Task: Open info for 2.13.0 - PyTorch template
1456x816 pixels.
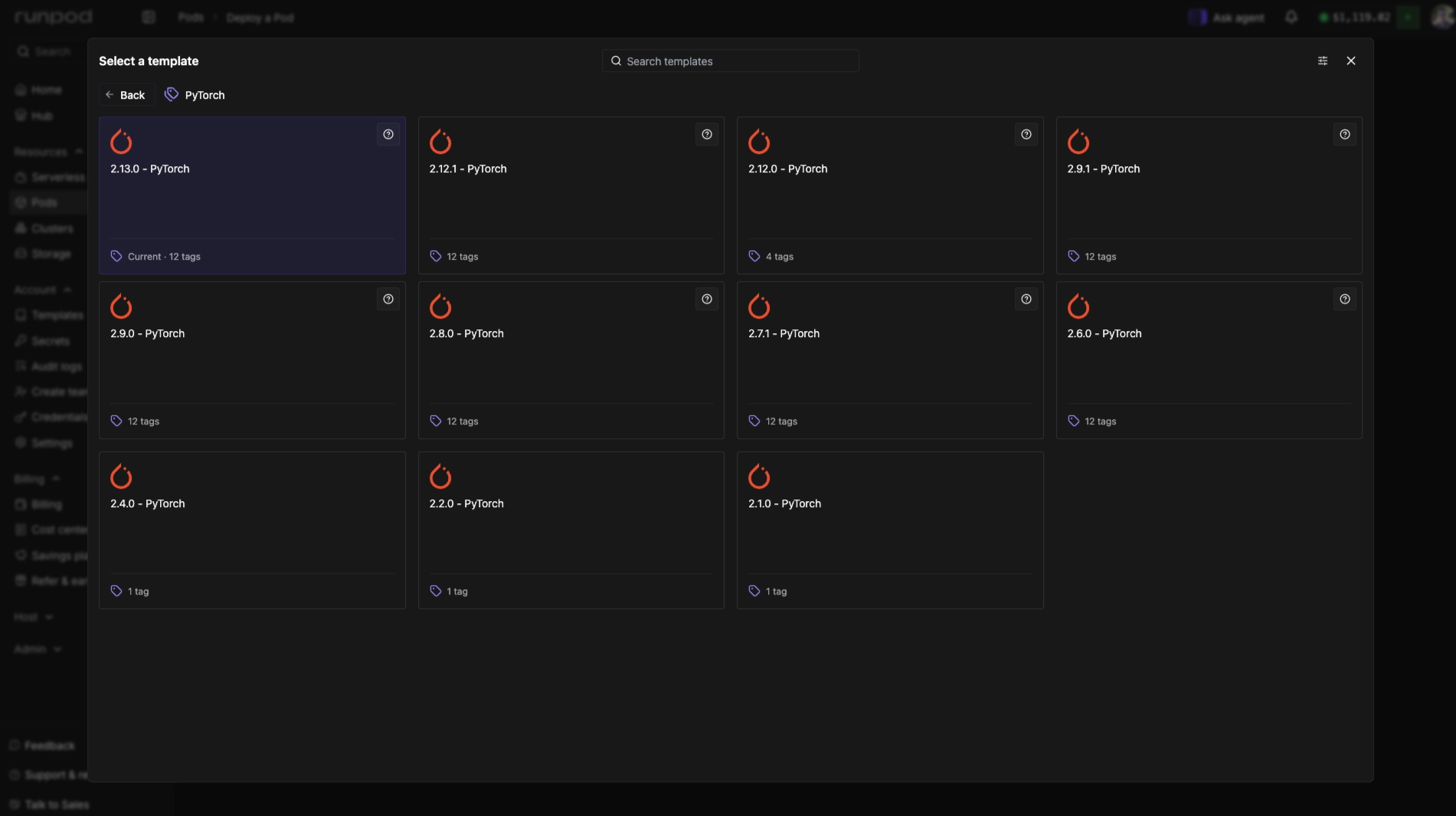Action: (388, 134)
